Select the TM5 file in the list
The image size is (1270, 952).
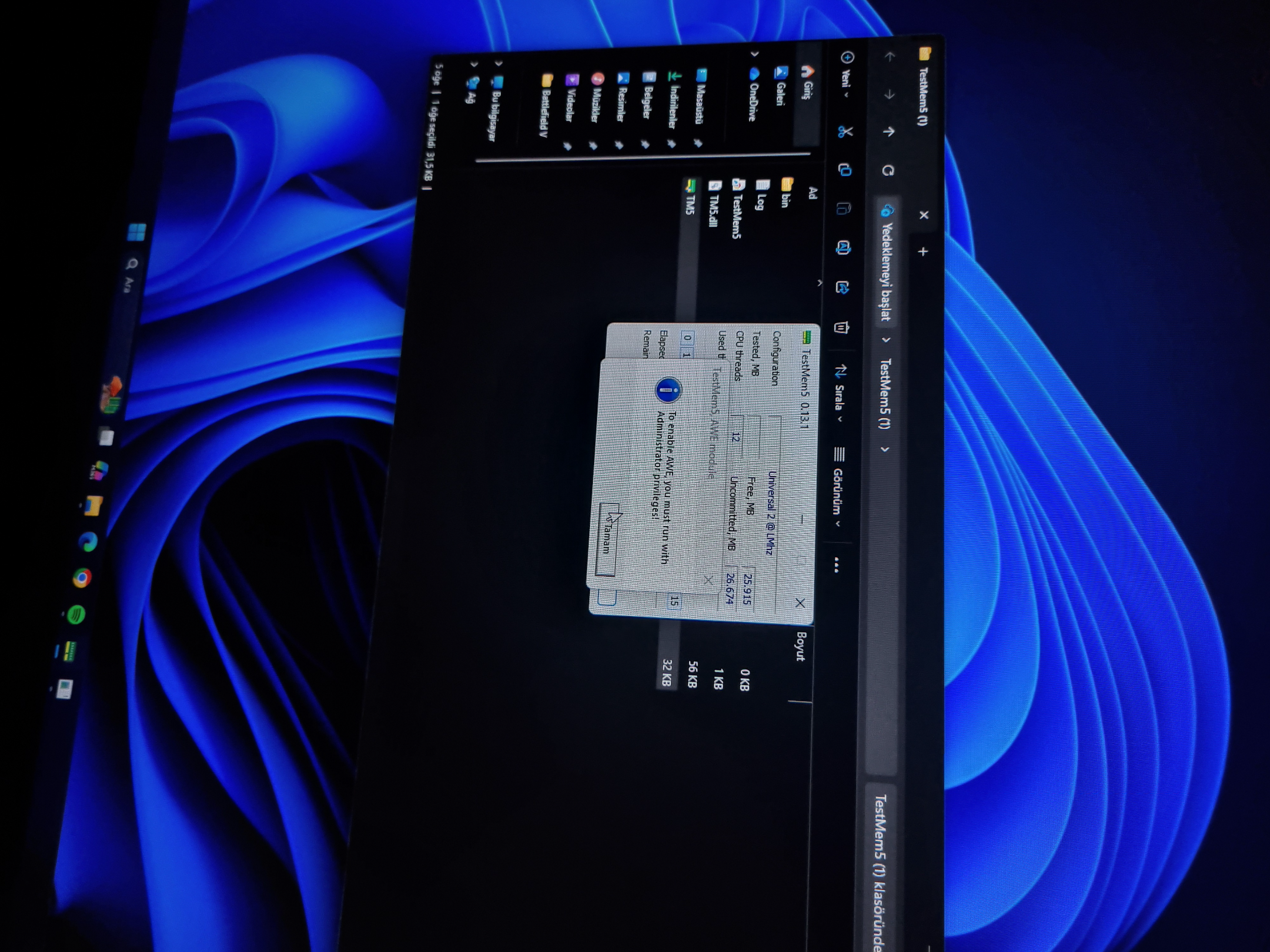(x=690, y=197)
